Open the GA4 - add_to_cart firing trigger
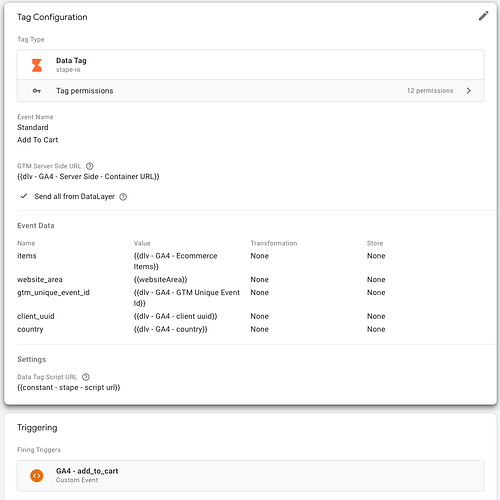The height and width of the screenshot is (500, 500). [250, 476]
